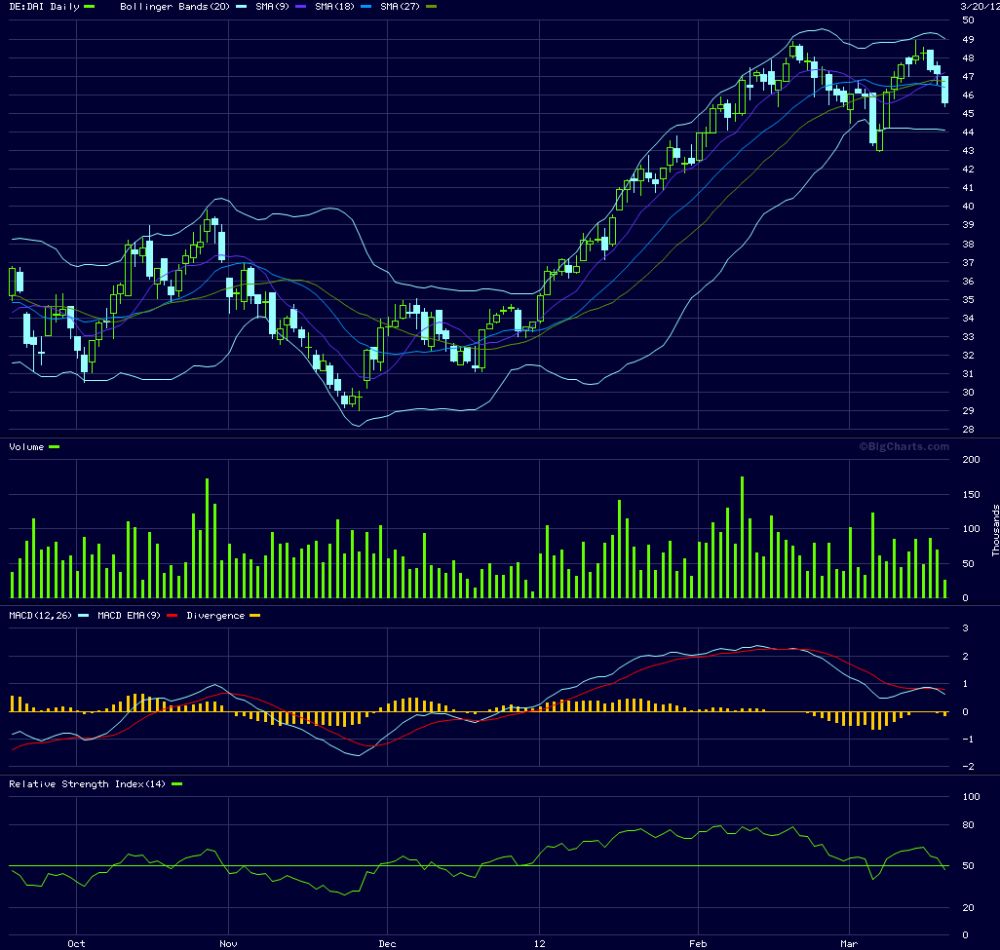Click the red MACD EMA(9) swatch
Viewport: 1000px width, 950px height.
172,616
